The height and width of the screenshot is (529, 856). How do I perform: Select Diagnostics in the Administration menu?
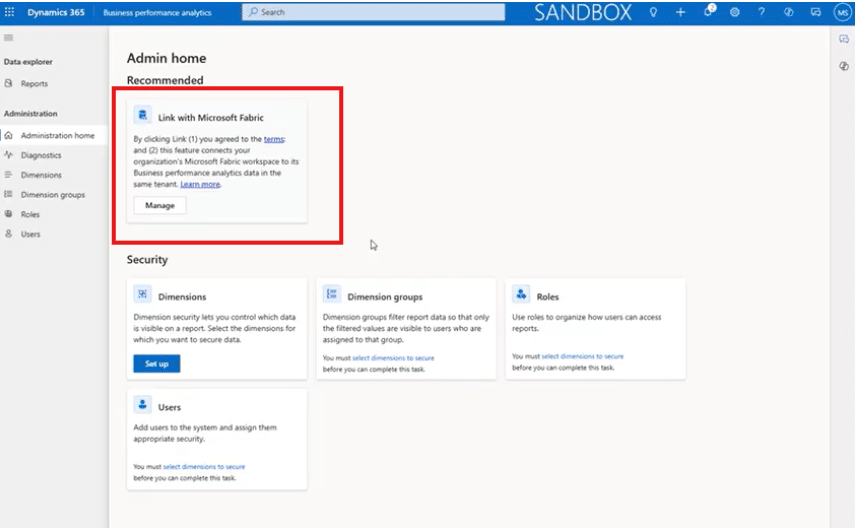click(x=40, y=155)
